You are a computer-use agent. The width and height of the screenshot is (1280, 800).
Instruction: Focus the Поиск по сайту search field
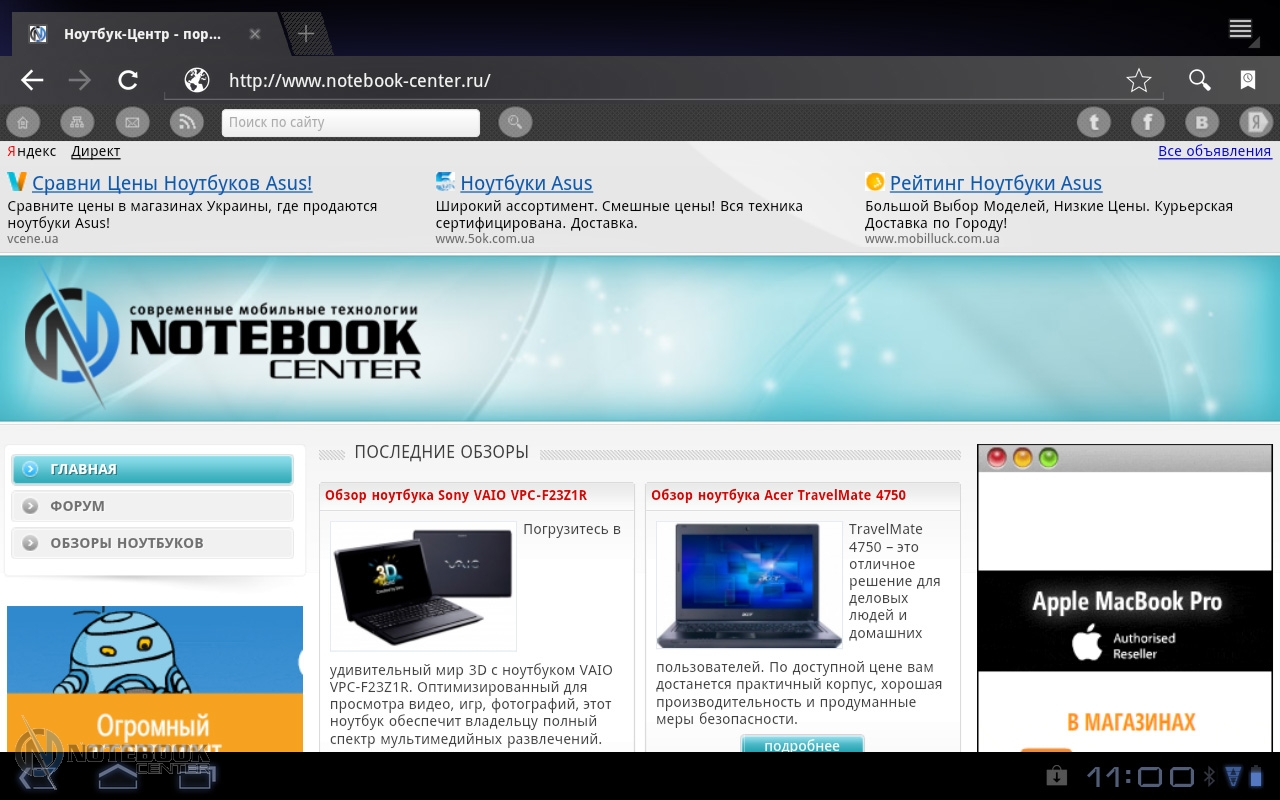[x=351, y=122]
